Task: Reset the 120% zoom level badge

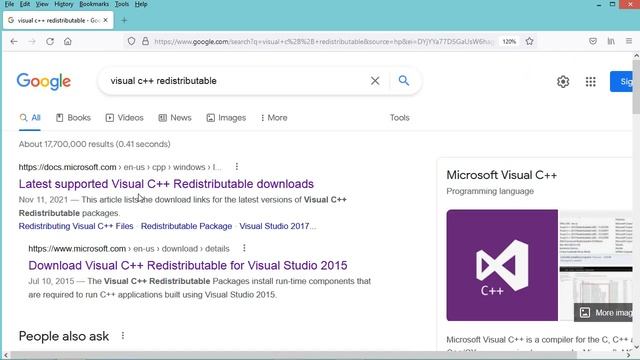Action: pos(509,42)
